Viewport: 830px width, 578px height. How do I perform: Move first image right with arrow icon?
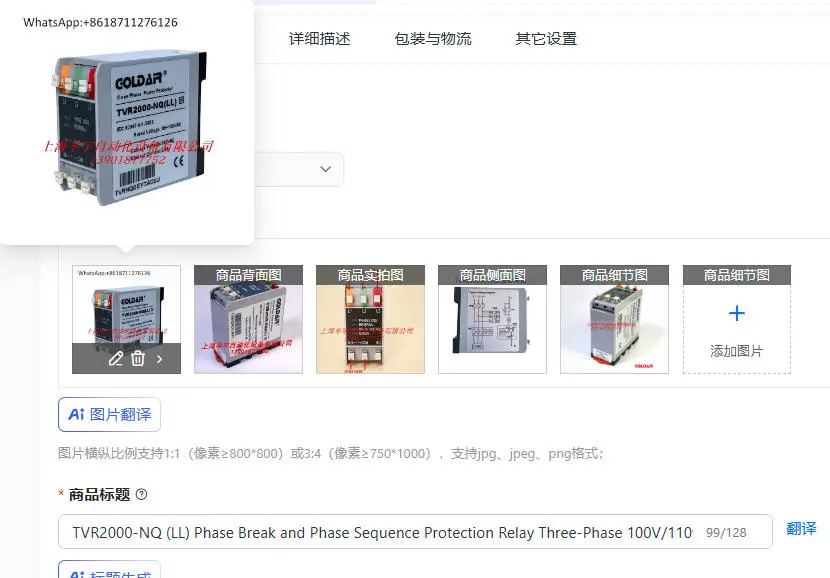click(x=160, y=359)
